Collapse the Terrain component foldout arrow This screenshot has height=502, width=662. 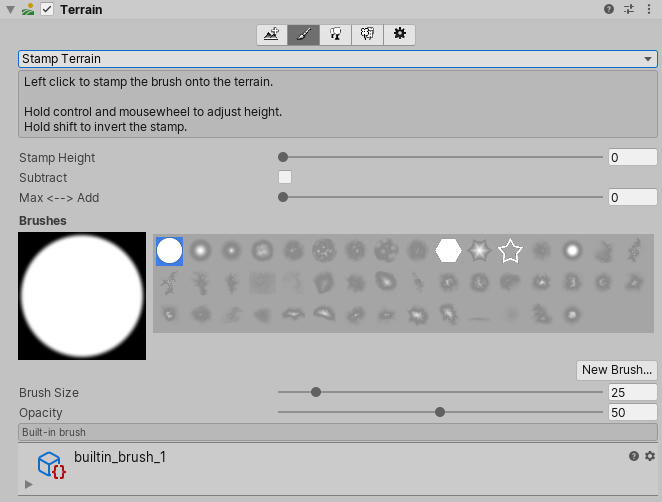(10, 9)
